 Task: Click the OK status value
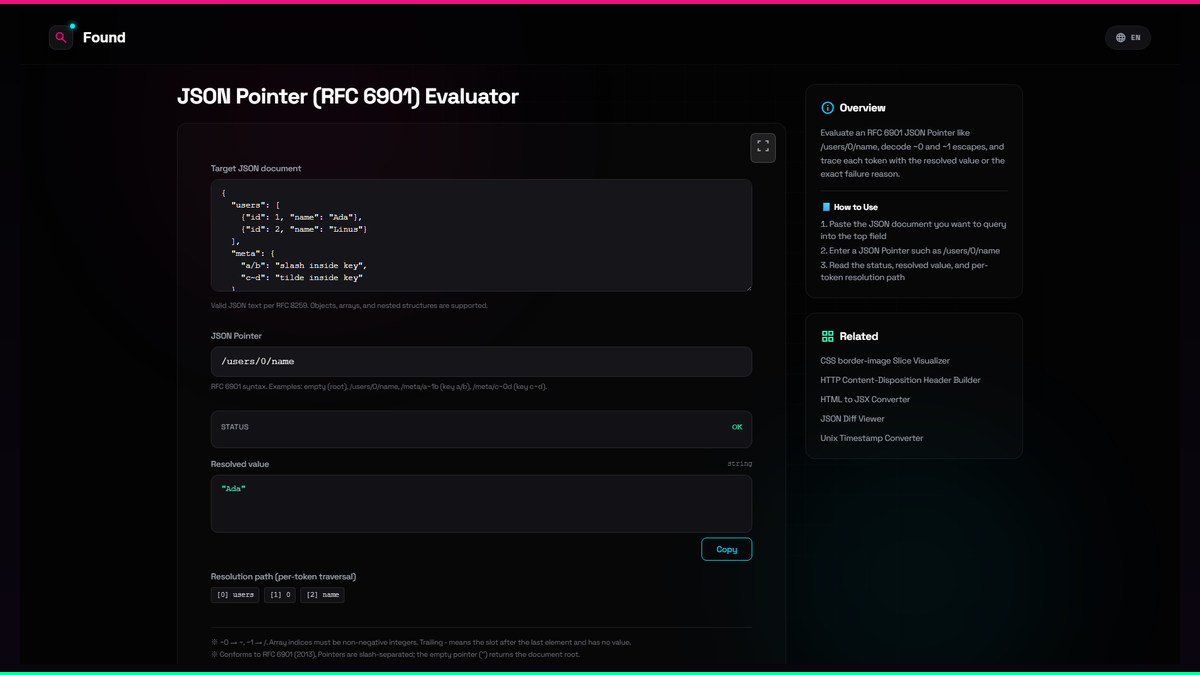tap(737, 427)
